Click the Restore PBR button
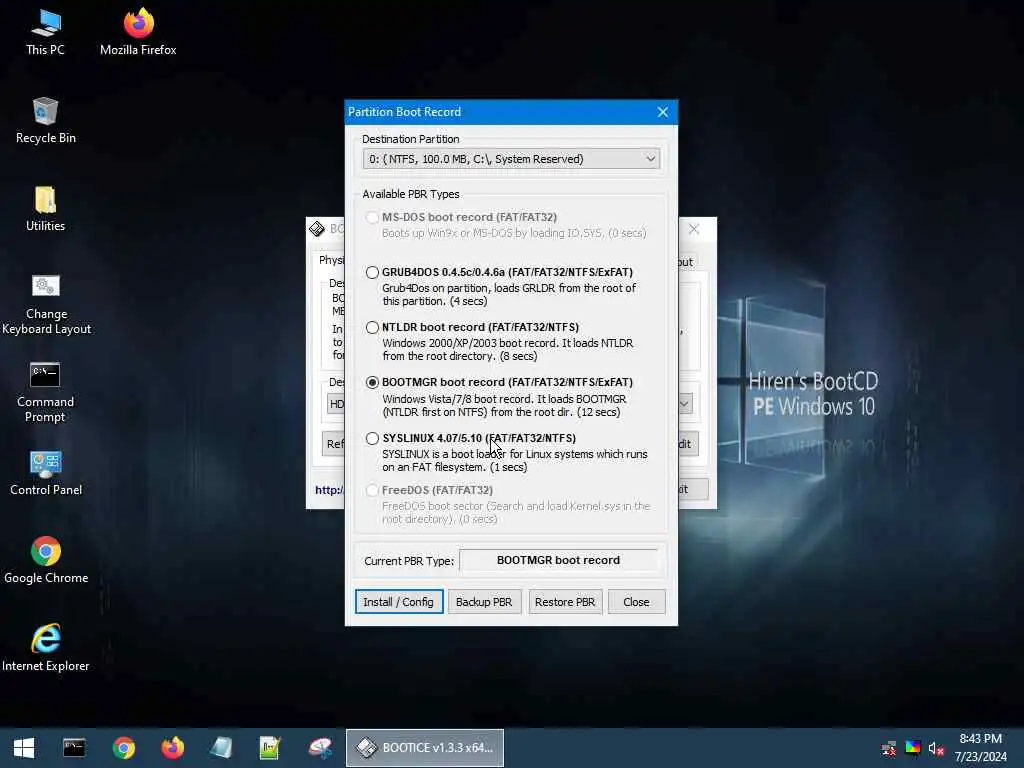1024x768 pixels. point(565,601)
